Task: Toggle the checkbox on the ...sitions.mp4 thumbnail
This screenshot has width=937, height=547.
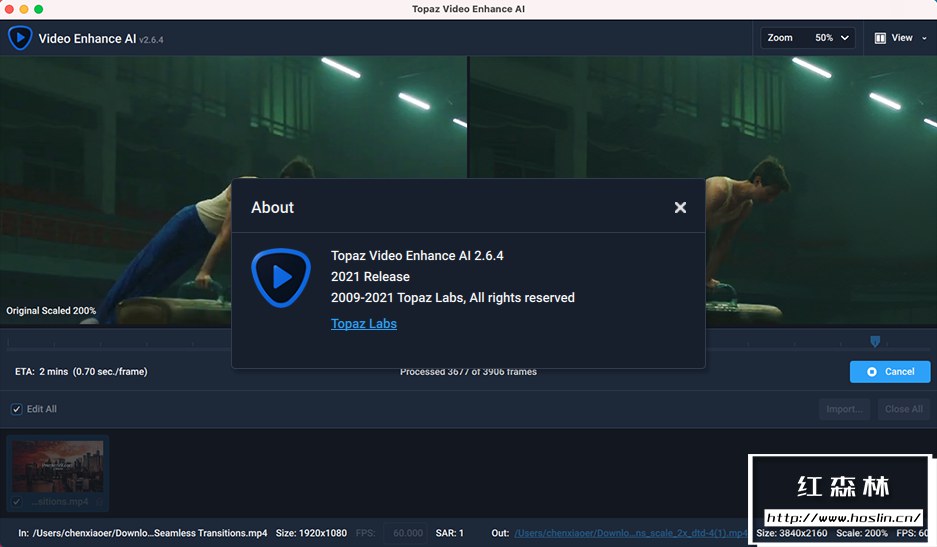Action: click(17, 502)
